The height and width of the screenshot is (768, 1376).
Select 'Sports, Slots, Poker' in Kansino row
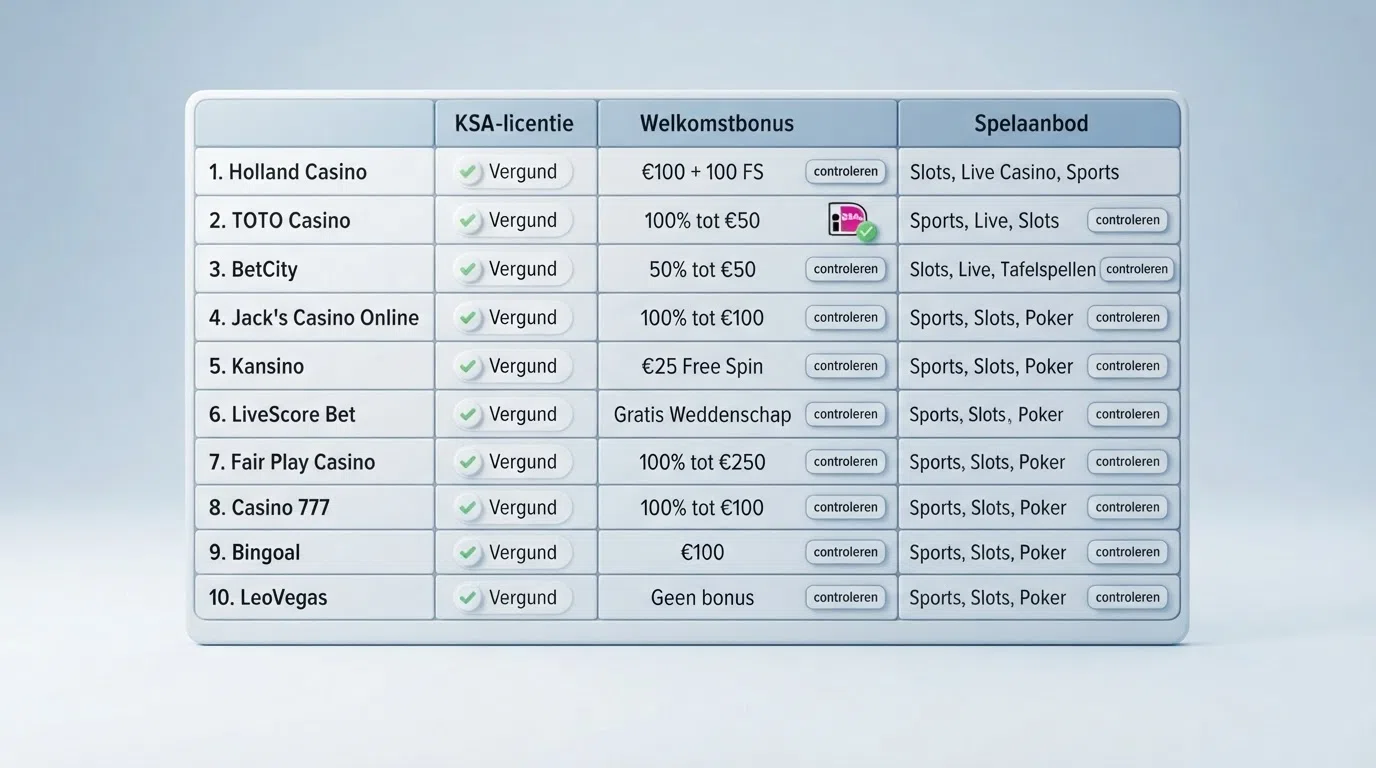click(x=991, y=366)
